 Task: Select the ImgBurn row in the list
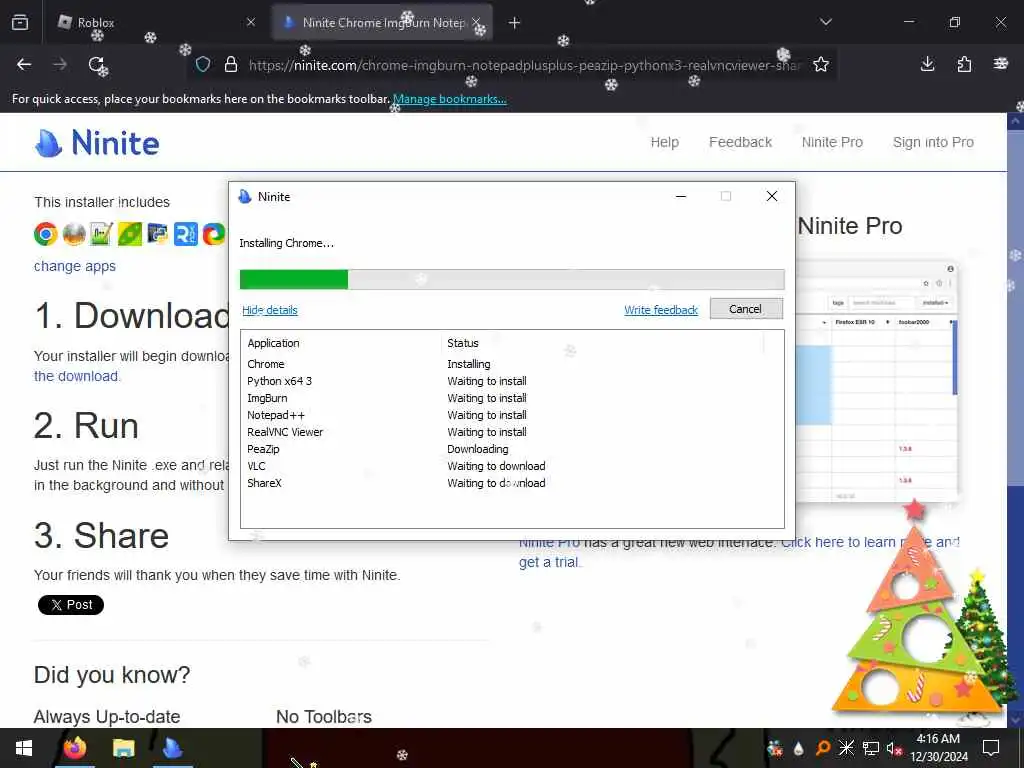512,398
